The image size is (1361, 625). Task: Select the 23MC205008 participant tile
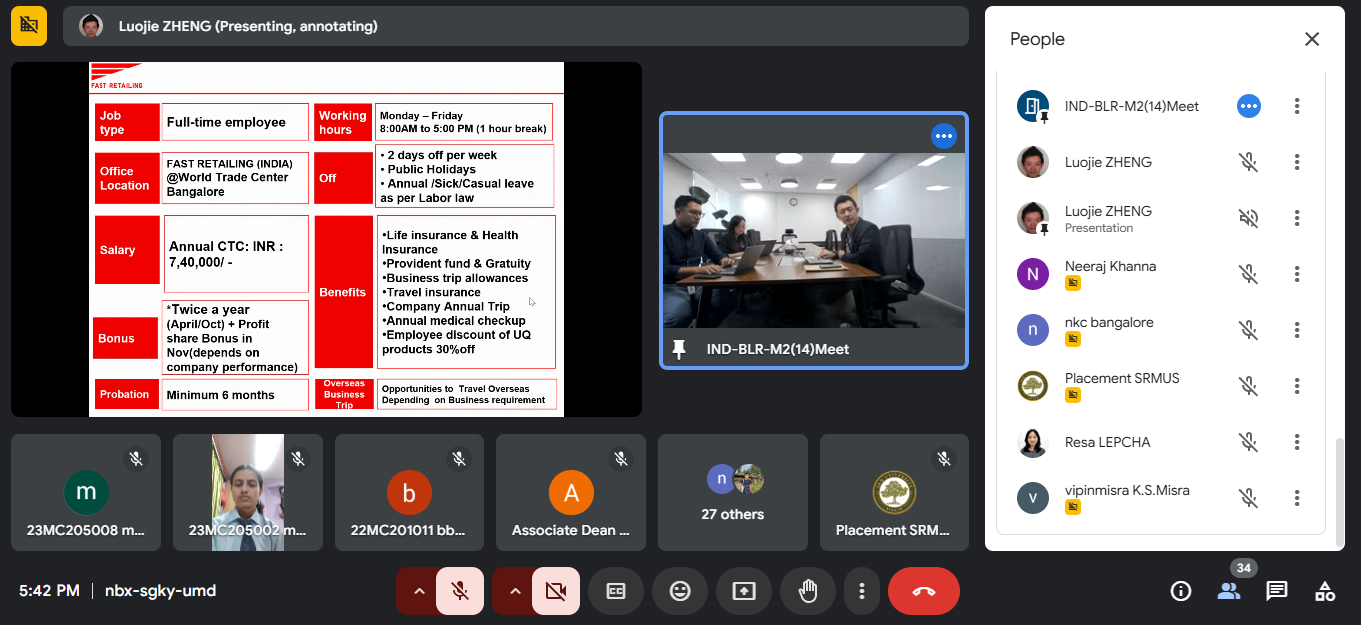point(86,492)
